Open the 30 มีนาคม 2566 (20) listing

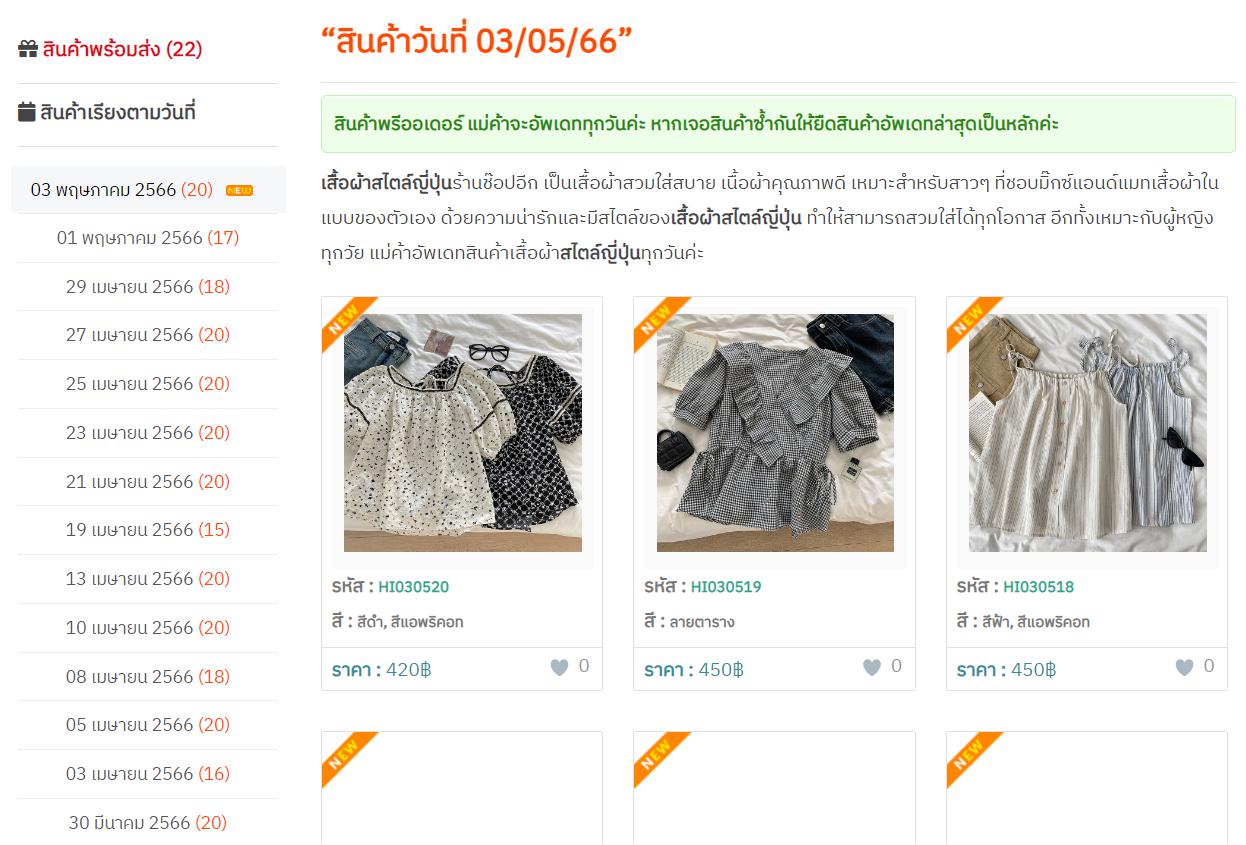[148, 823]
